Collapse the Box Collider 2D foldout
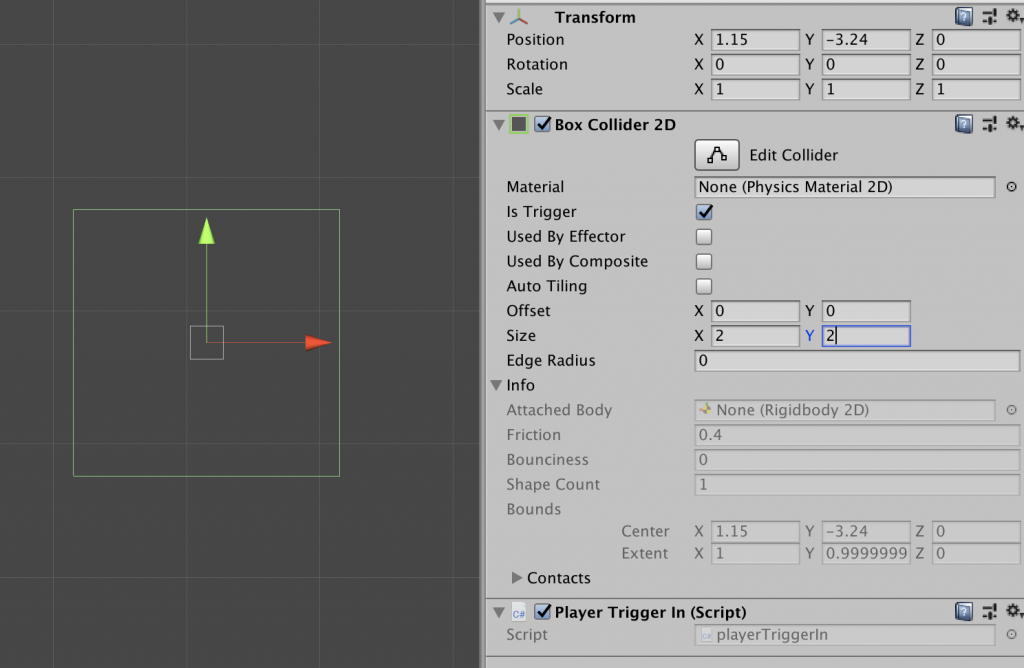1024x668 pixels. tap(499, 125)
